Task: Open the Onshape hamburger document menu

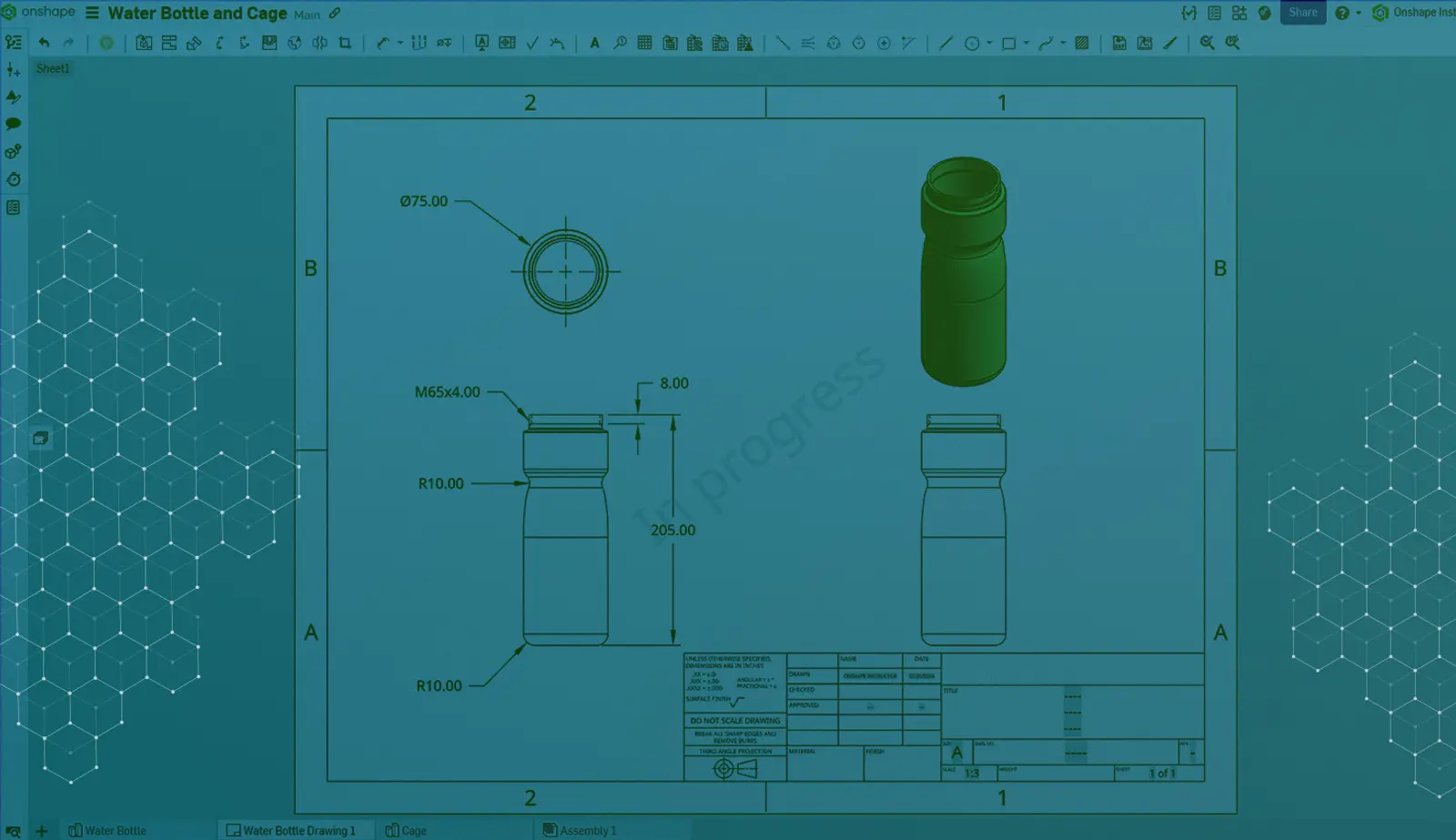Action: click(x=92, y=13)
